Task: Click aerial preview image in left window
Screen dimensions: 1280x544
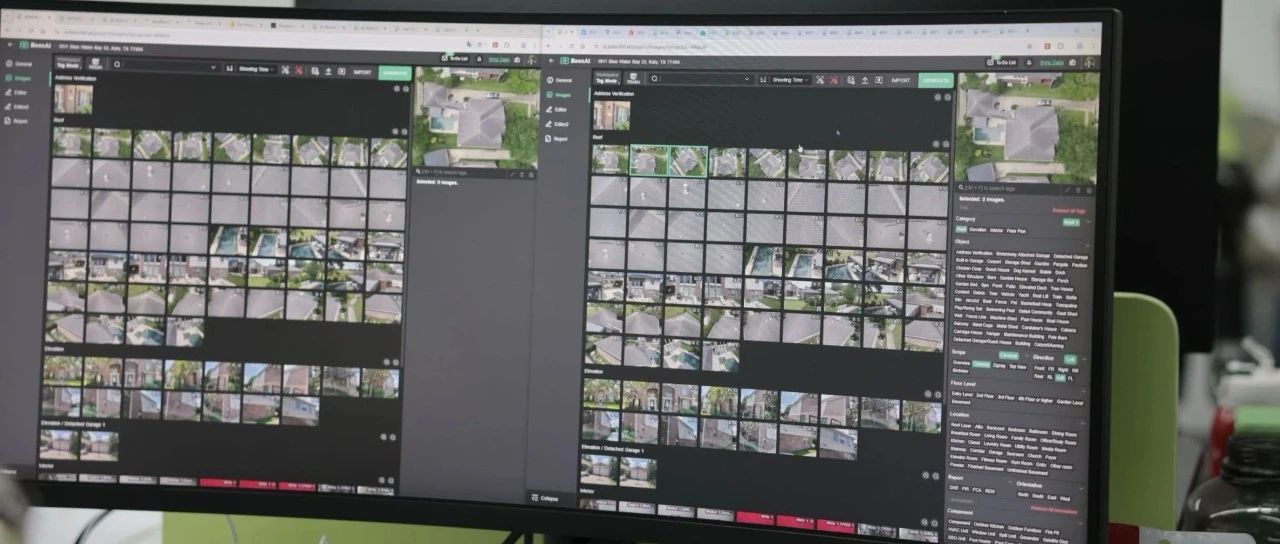Action: 476,117
